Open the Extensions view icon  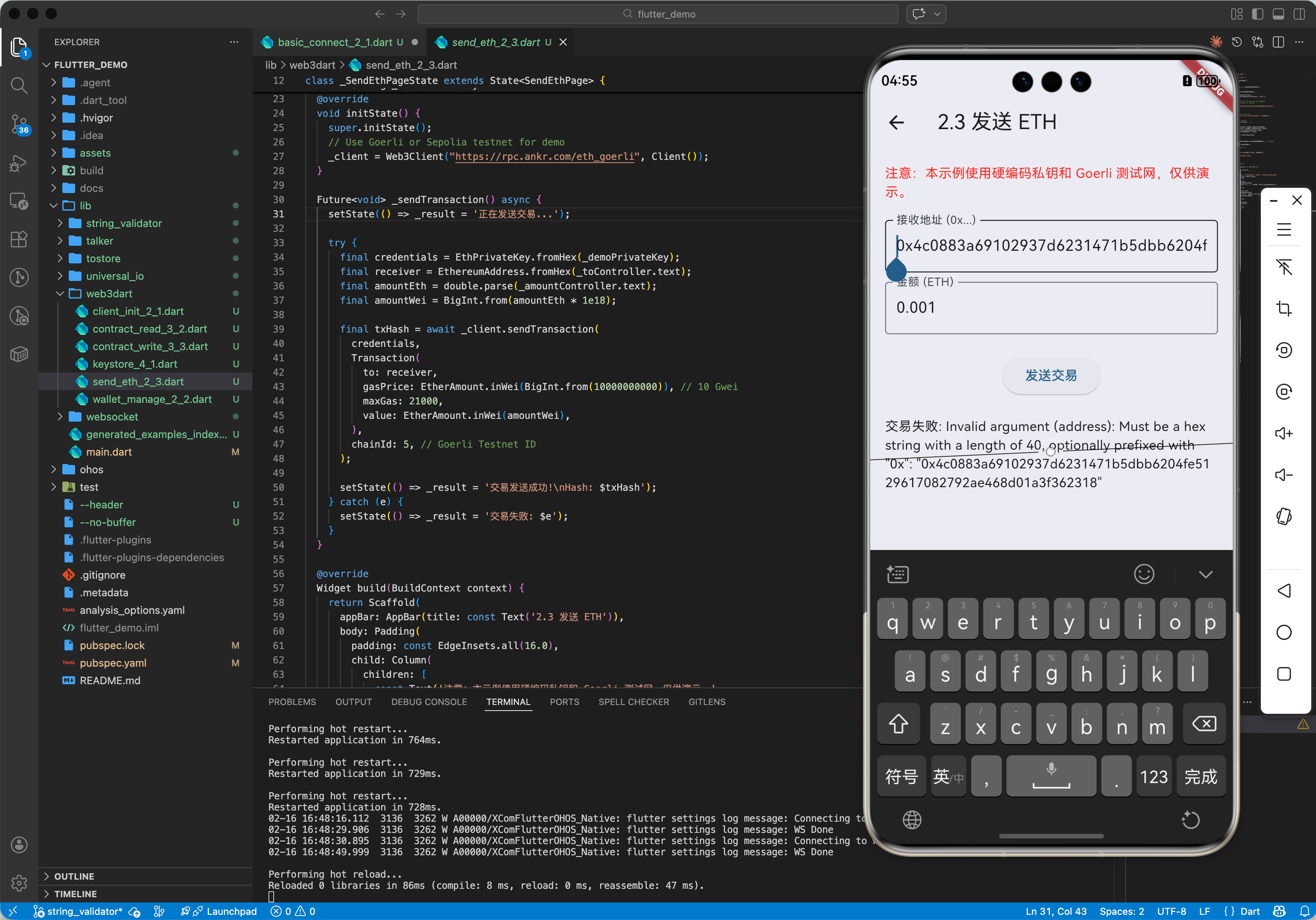coord(18,239)
